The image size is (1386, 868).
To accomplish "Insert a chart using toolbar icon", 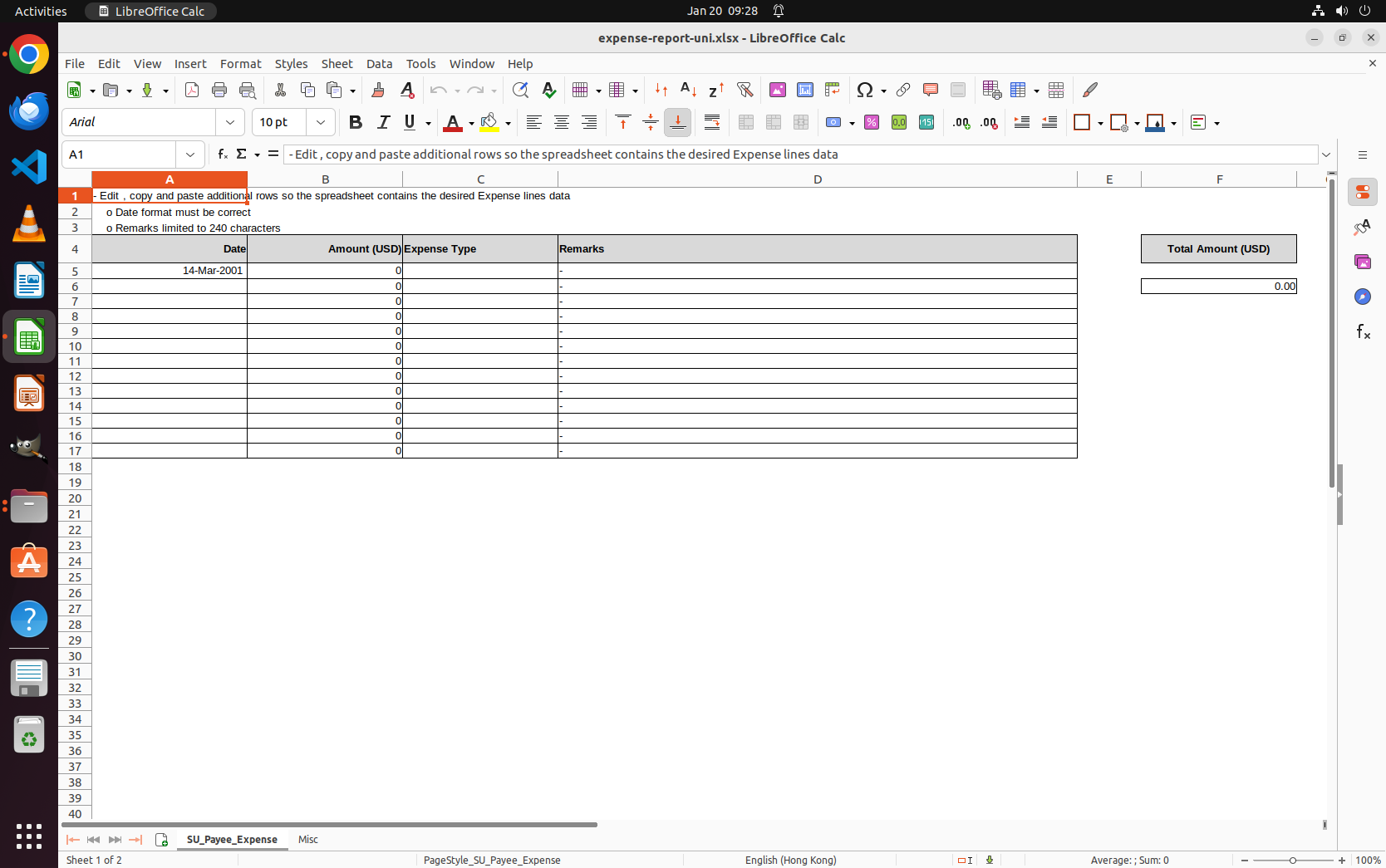I will [804, 90].
